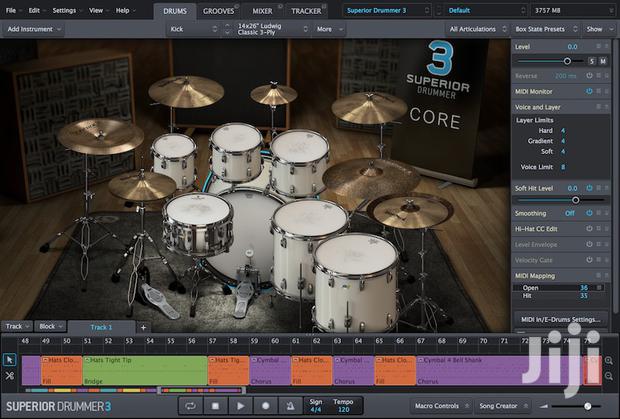Enable the Velocity Gate power button
The height and width of the screenshot is (419, 620).
pyautogui.click(x=589, y=260)
